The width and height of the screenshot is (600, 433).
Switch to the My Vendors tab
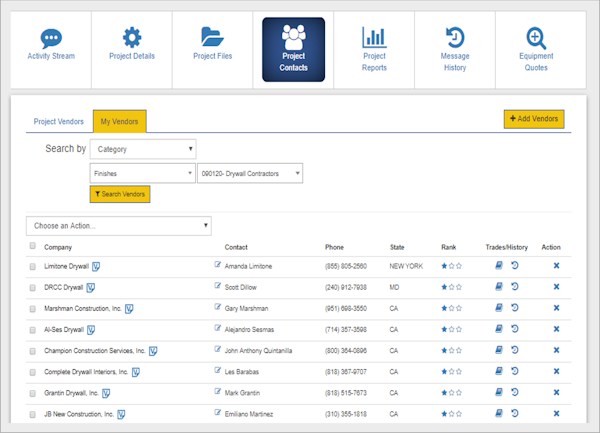119,122
